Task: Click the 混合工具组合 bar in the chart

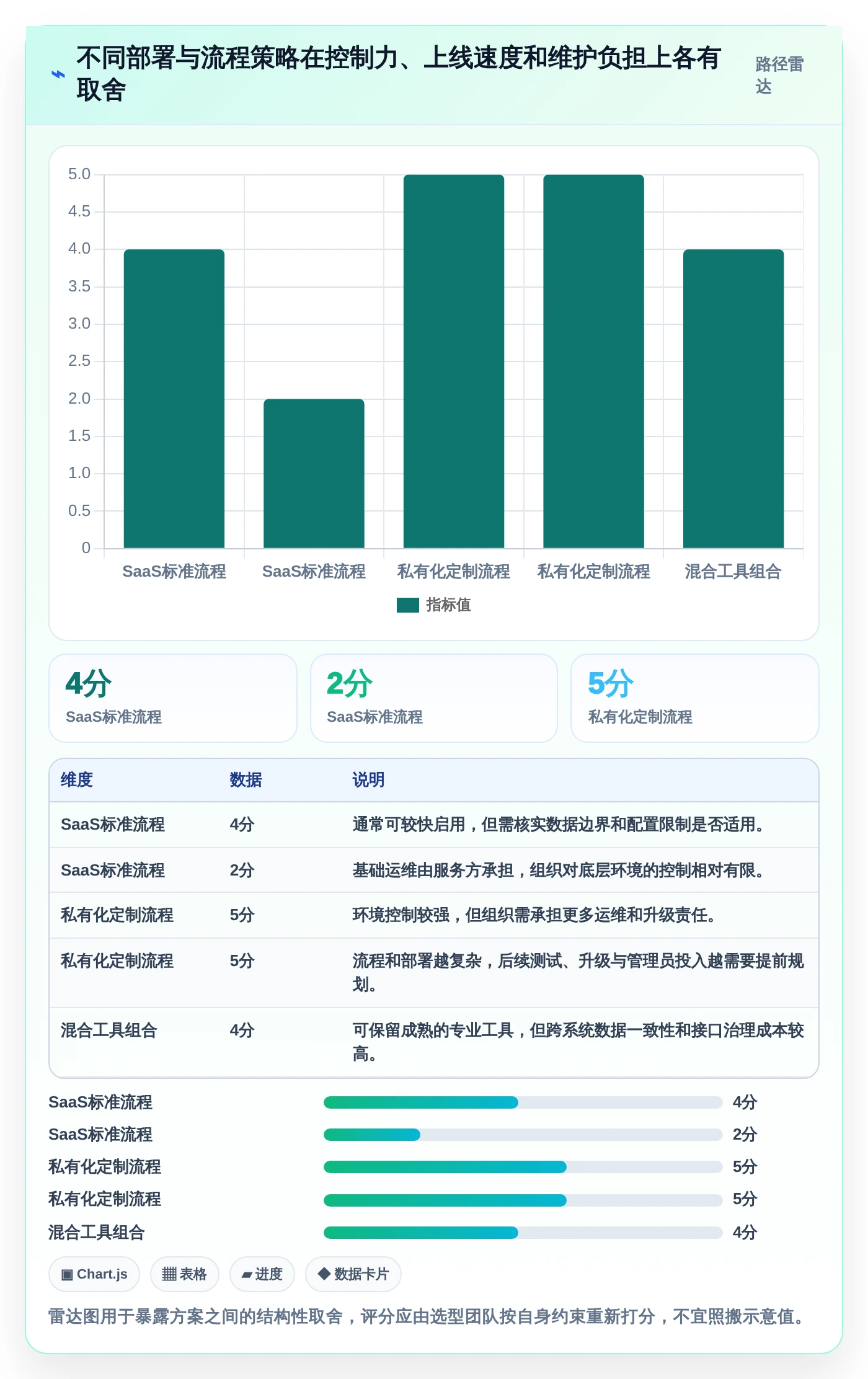Action: (733, 399)
